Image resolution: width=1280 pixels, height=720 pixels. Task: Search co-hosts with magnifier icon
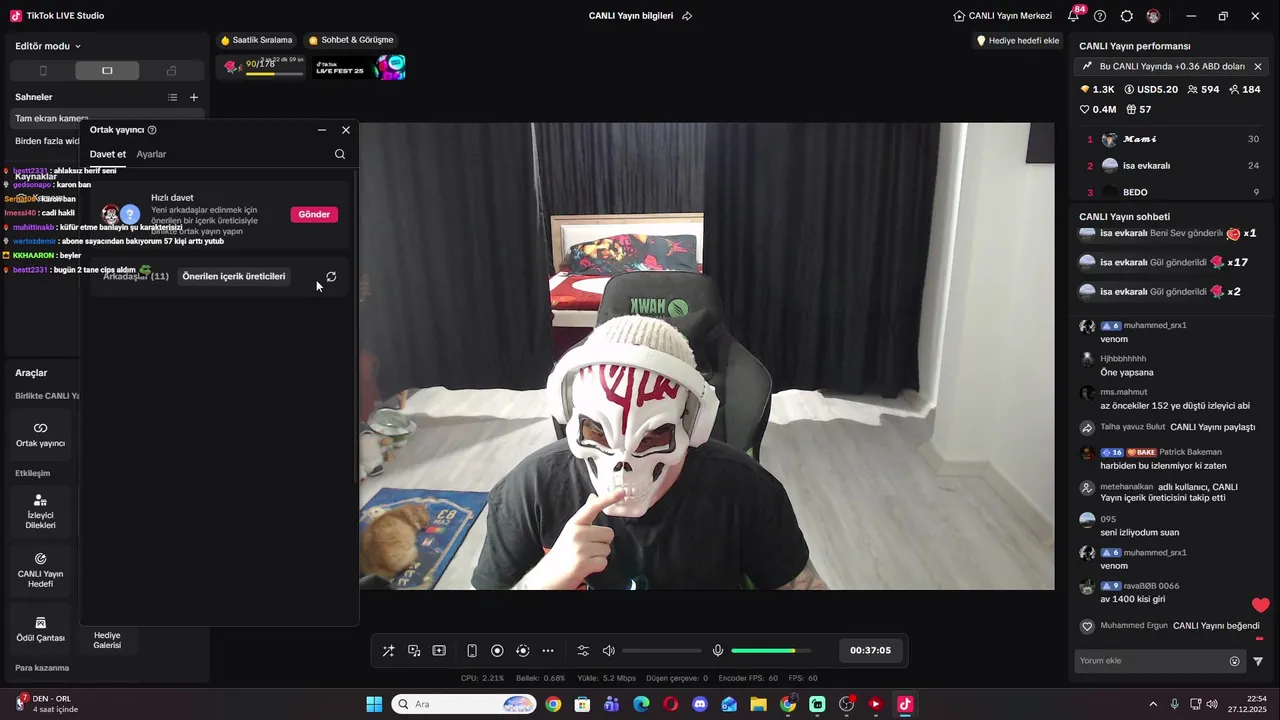[x=340, y=154]
